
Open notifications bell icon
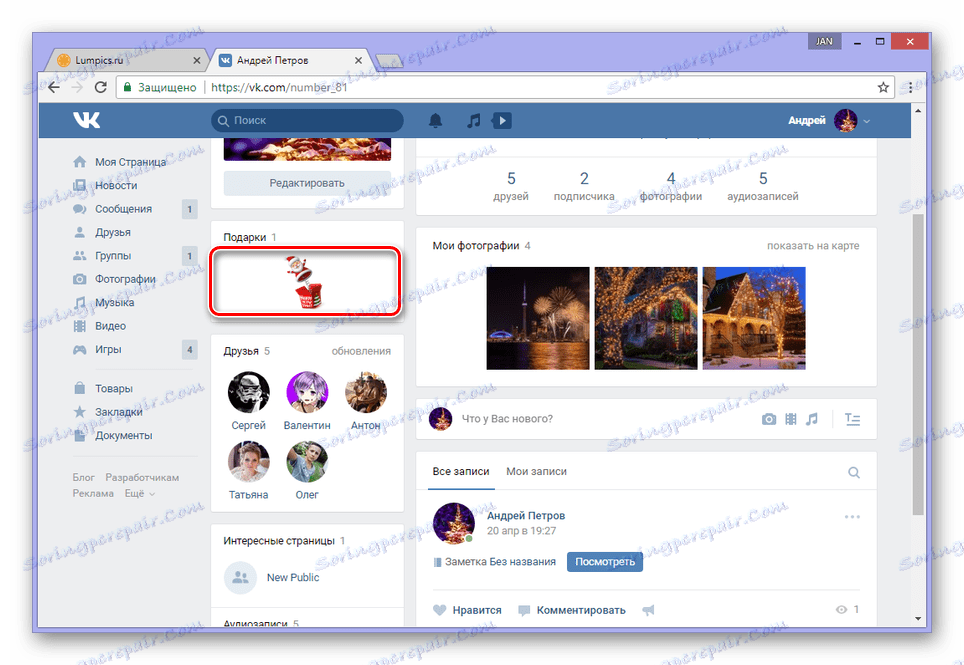(435, 120)
